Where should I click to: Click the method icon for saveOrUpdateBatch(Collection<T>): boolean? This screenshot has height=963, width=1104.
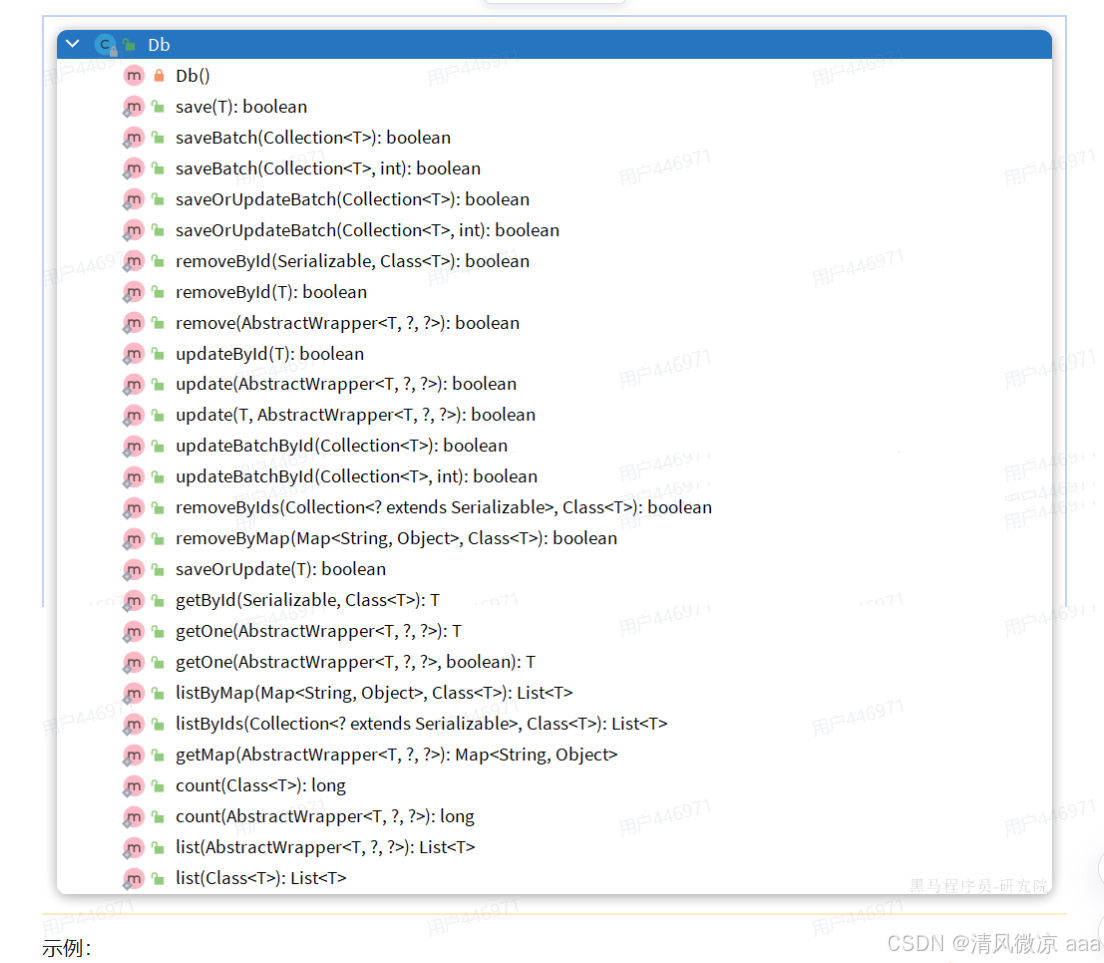pos(133,199)
